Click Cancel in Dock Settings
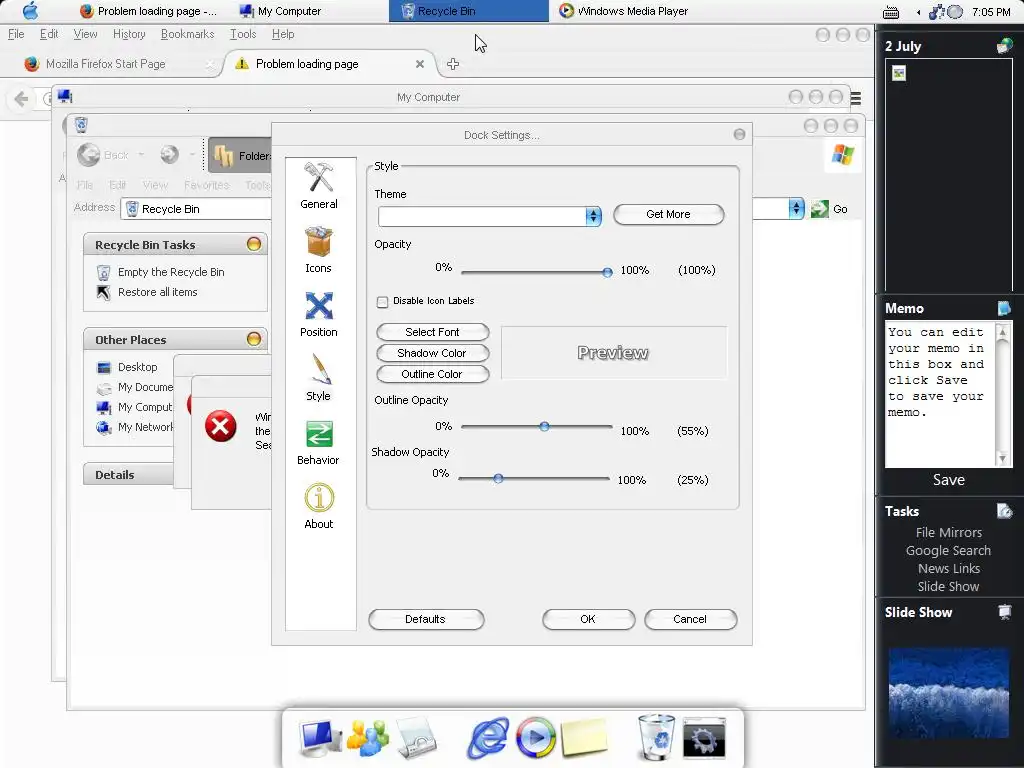 (690, 619)
